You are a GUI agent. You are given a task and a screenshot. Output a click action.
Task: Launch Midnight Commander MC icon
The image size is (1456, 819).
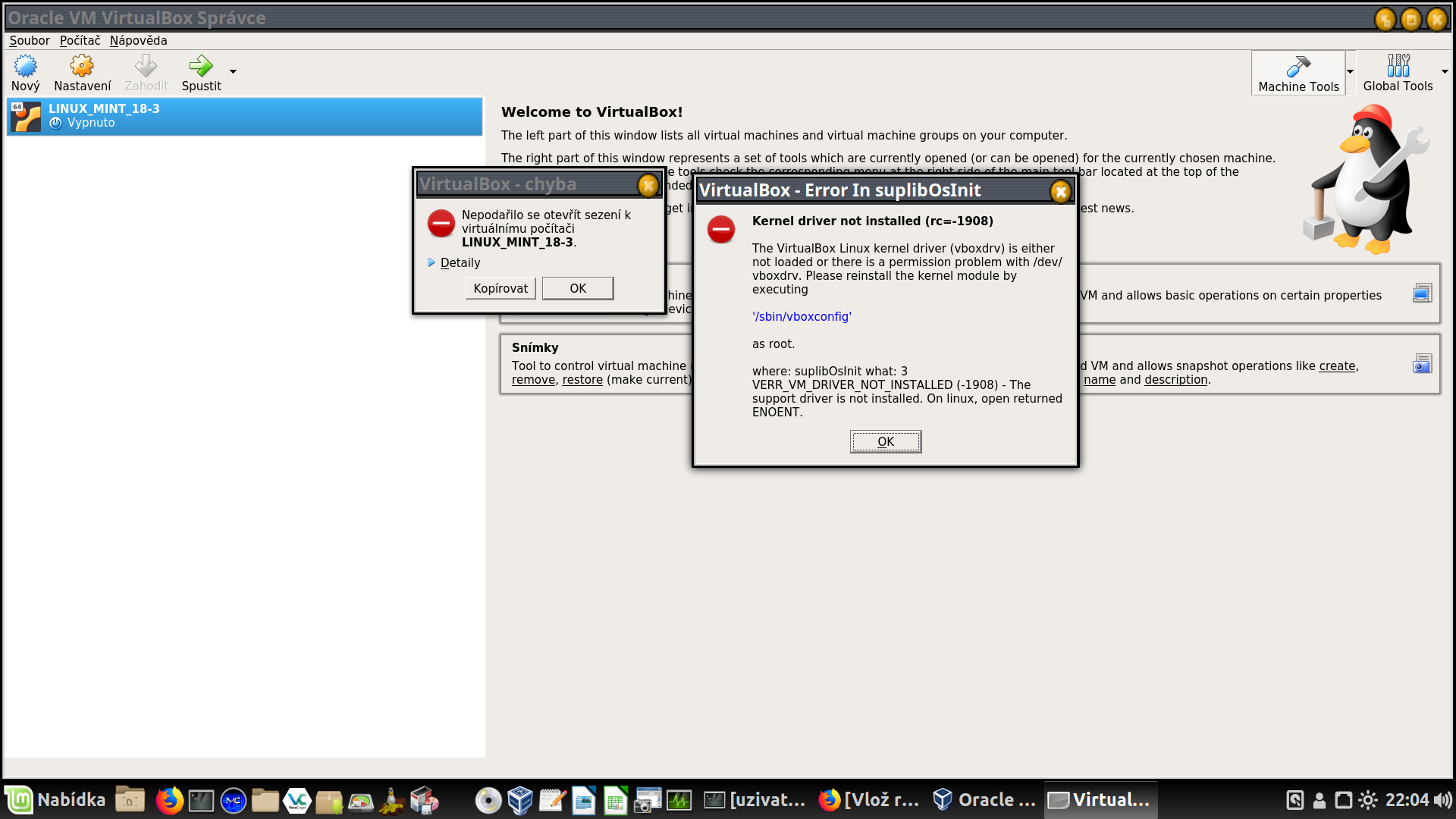pos(233,800)
